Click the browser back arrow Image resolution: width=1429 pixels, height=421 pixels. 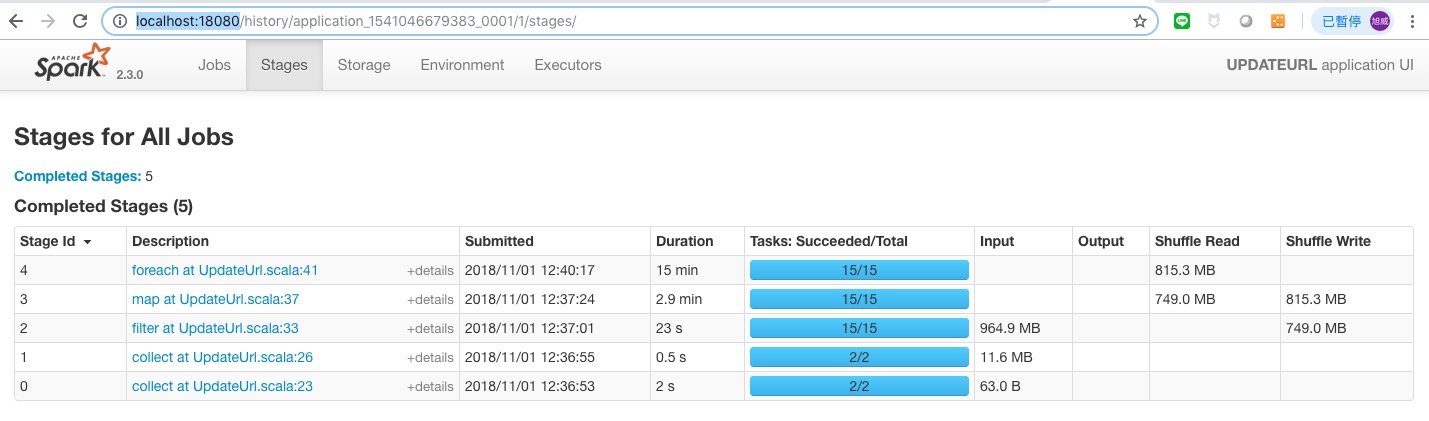coord(16,21)
